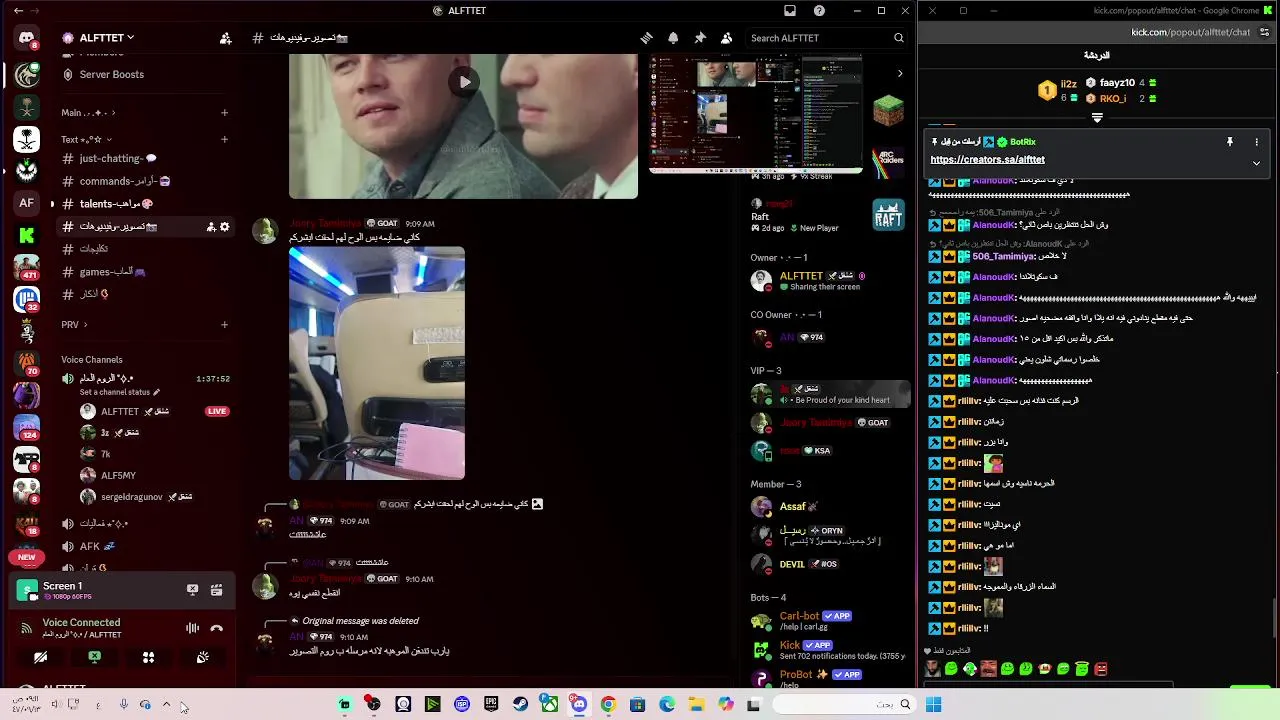
Task: Select Assaf in member list
Action: tap(828, 507)
